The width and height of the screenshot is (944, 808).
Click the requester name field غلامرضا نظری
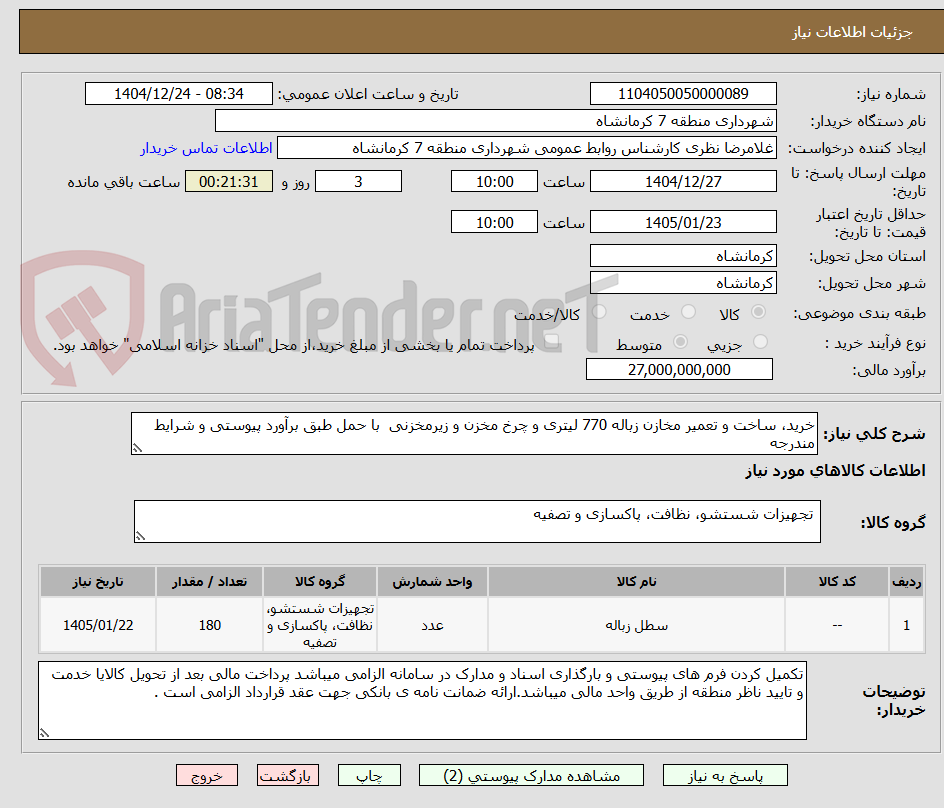527,148
